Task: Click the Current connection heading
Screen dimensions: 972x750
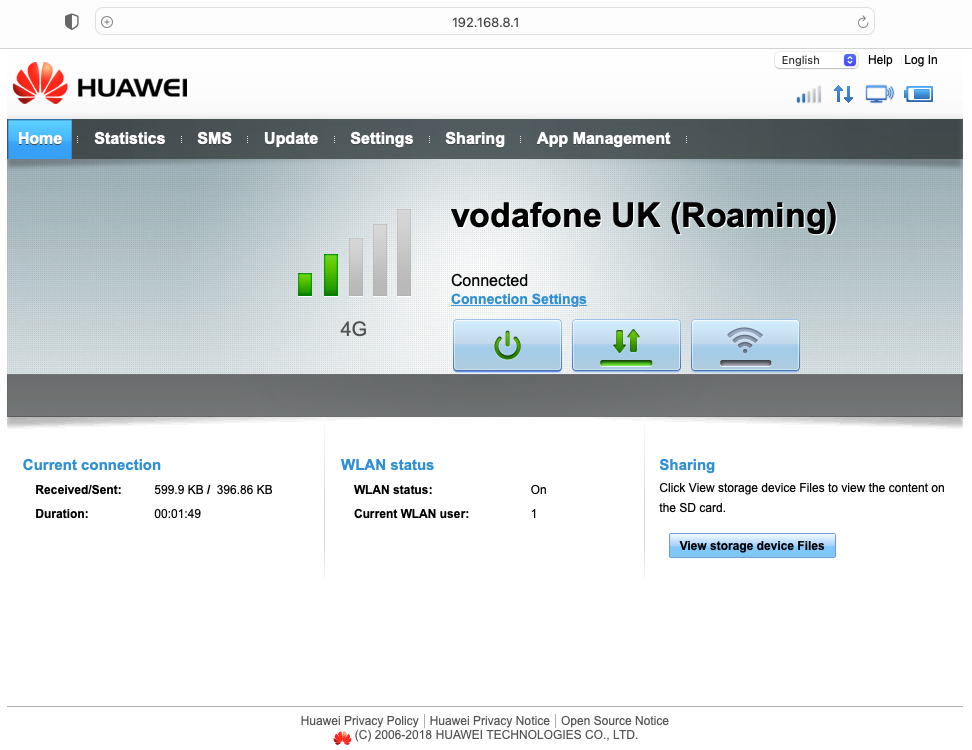Action: (x=92, y=465)
